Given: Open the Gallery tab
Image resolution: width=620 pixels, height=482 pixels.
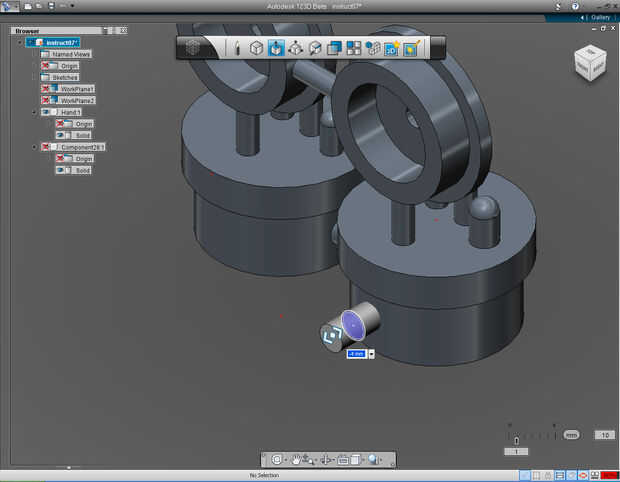Looking at the screenshot, I should (x=601, y=17).
